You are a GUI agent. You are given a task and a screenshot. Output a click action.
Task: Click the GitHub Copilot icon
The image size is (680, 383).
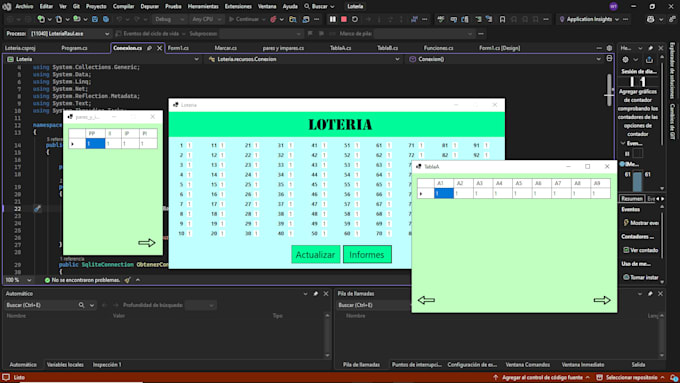coord(651,19)
